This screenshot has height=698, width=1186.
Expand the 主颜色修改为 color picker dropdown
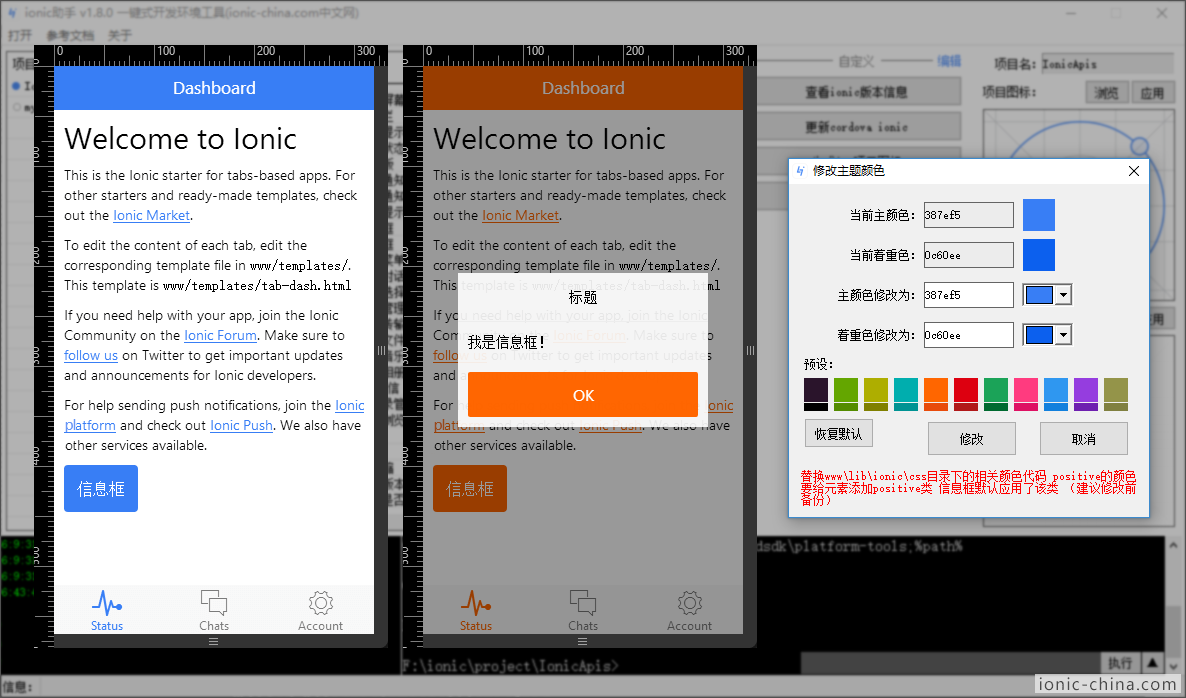point(1063,295)
